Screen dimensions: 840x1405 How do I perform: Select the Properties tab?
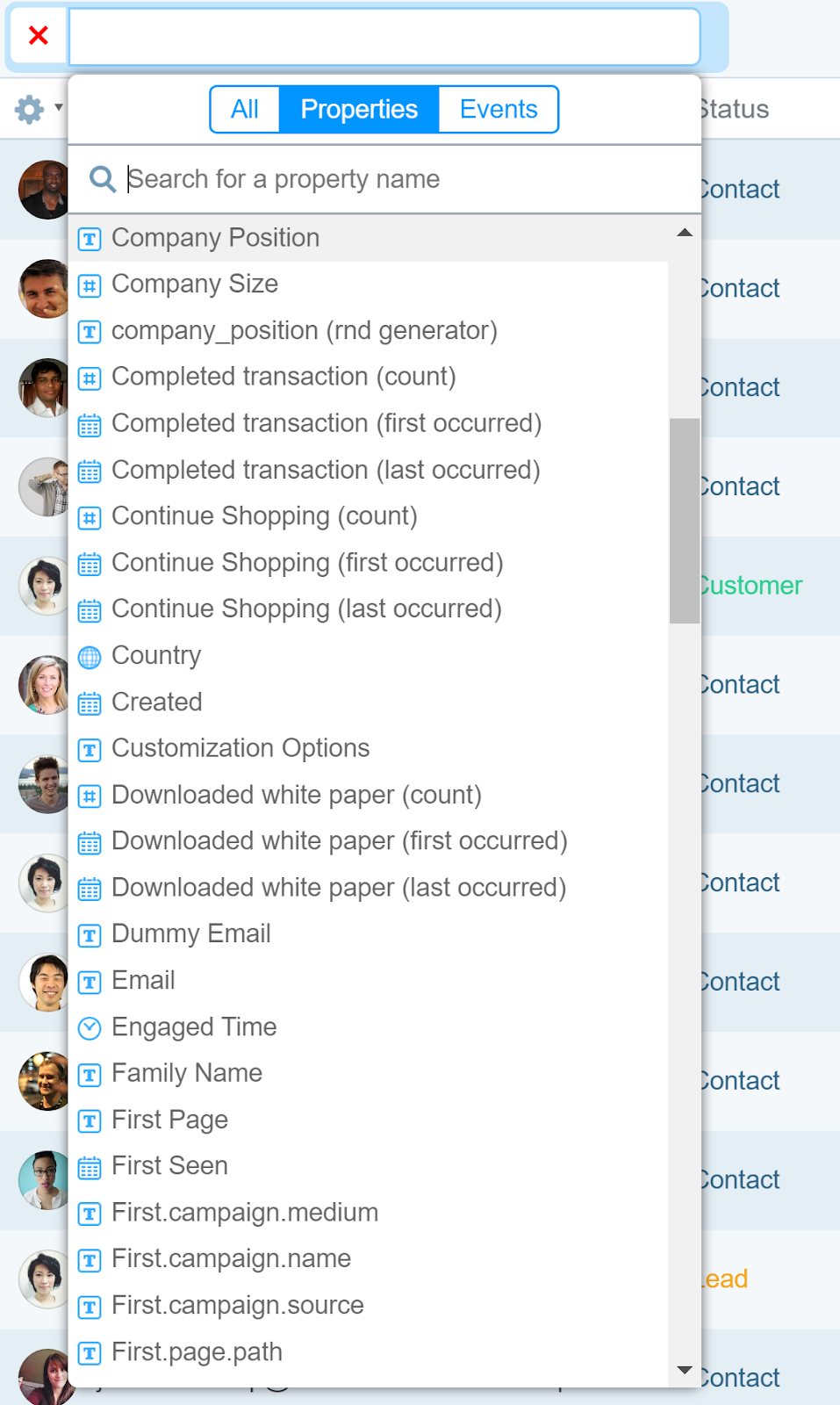pos(359,110)
